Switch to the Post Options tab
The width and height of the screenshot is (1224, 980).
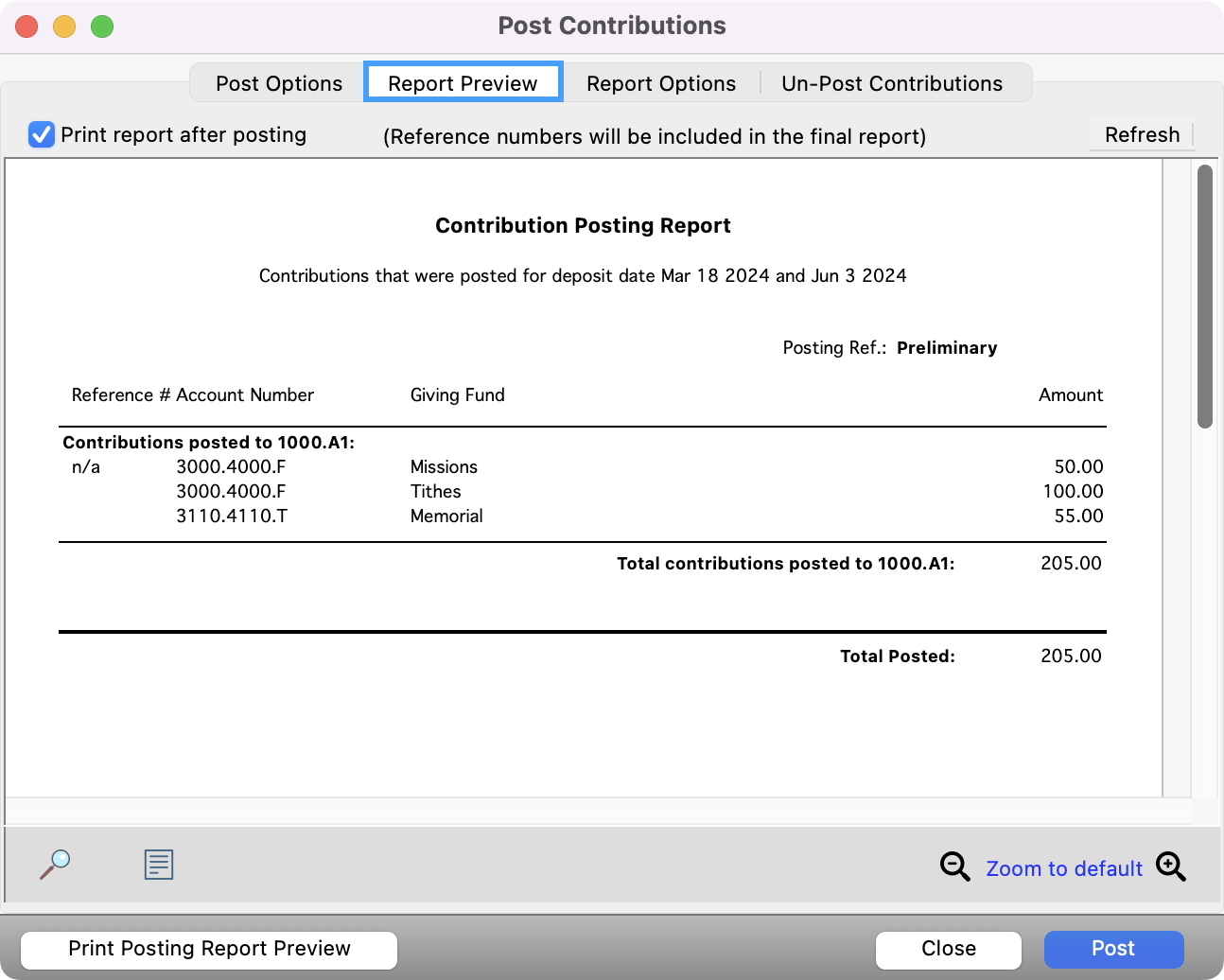[279, 83]
